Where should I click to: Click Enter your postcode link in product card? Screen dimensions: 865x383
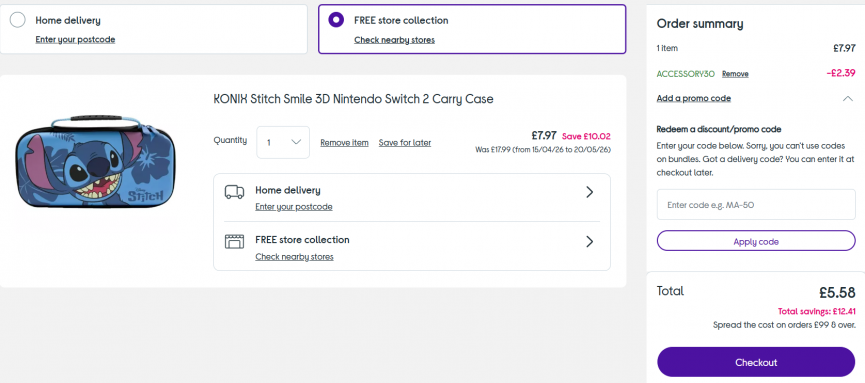(293, 206)
